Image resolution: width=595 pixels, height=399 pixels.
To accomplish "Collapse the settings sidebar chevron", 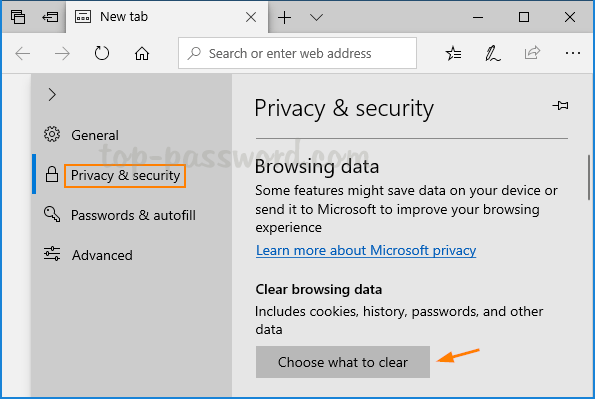I will click(x=52, y=95).
